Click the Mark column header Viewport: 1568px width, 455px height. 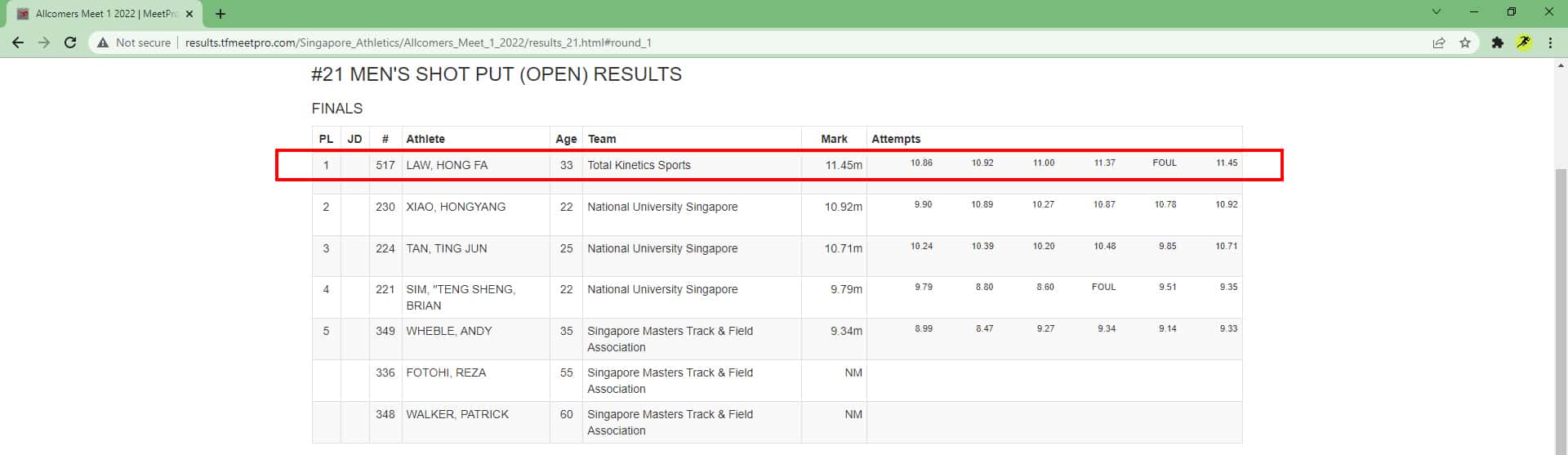(x=834, y=139)
